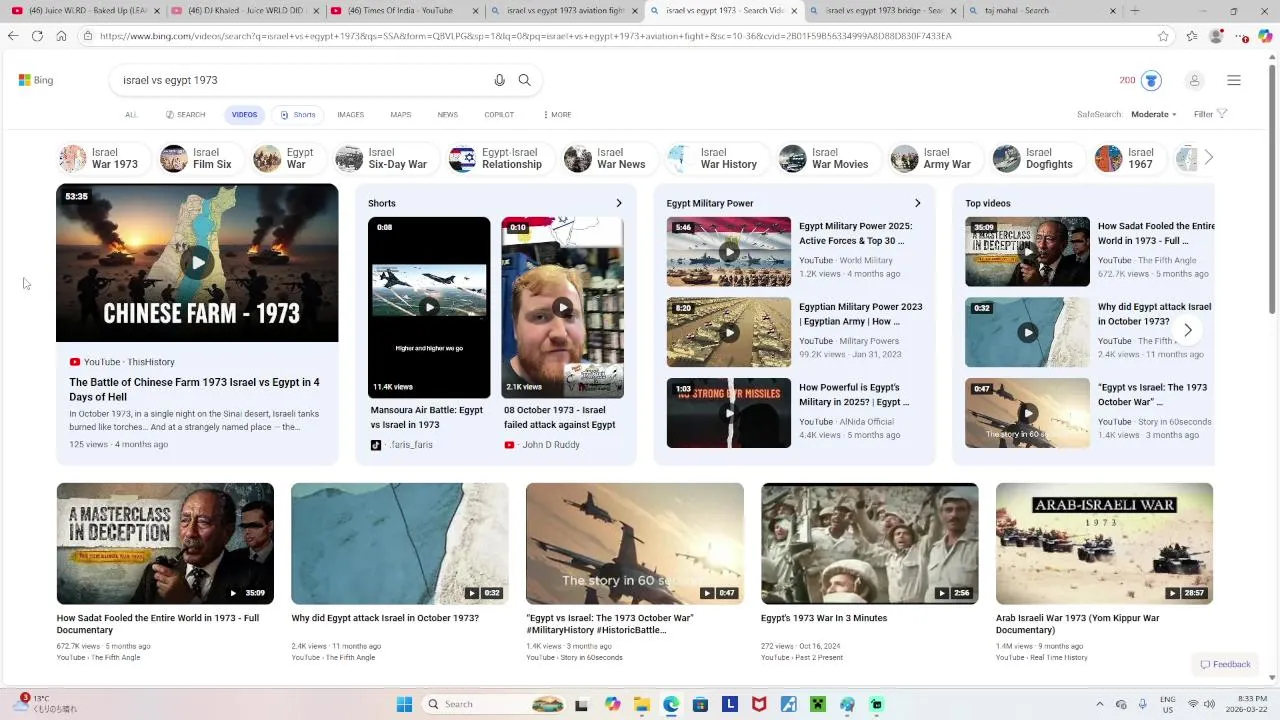1280x720 pixels.
Task: Switch to Times Of India browser tab
Action: point(404,11)
